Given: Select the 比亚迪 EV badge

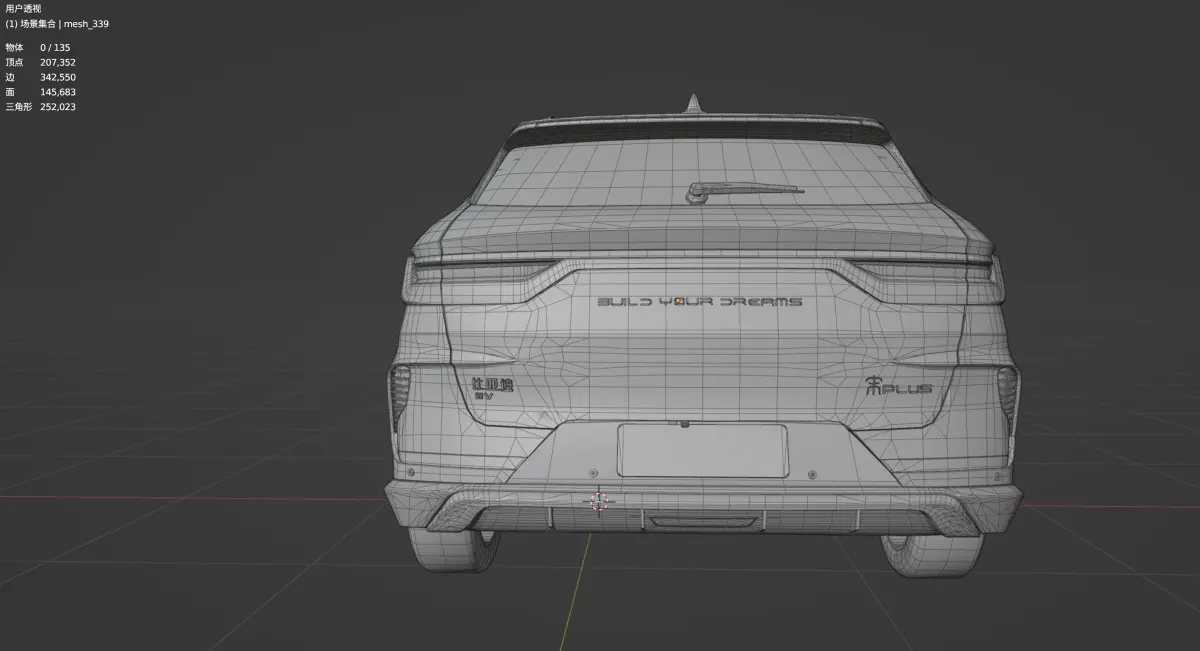Looking at the screenshot, I should click(491, 389).
